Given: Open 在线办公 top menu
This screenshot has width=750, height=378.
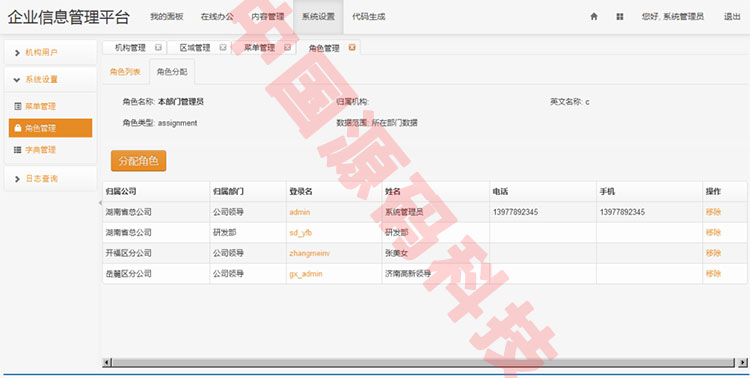Looking at the screenshot, I should (x=217, y=16).
